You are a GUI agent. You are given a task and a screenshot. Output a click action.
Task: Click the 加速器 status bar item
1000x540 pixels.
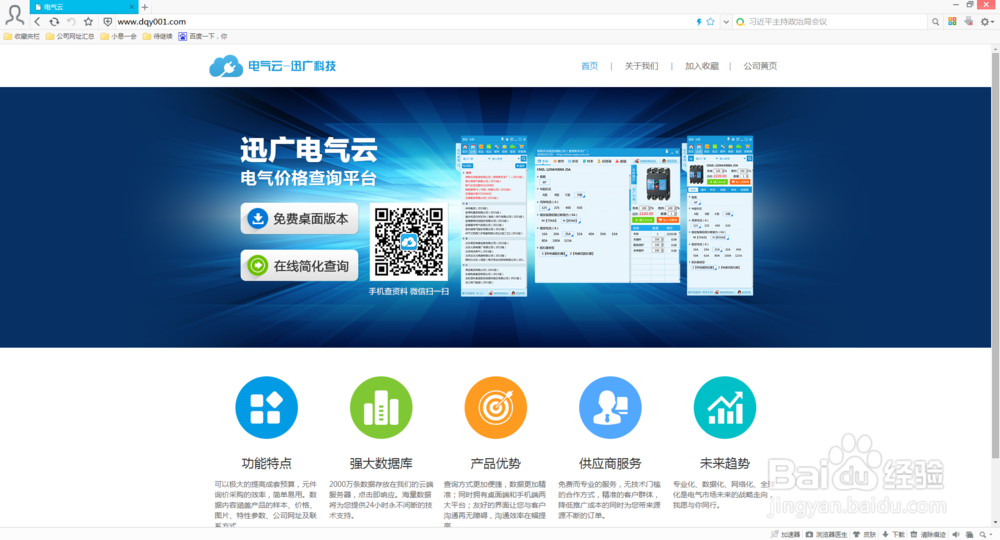(785, 534)
